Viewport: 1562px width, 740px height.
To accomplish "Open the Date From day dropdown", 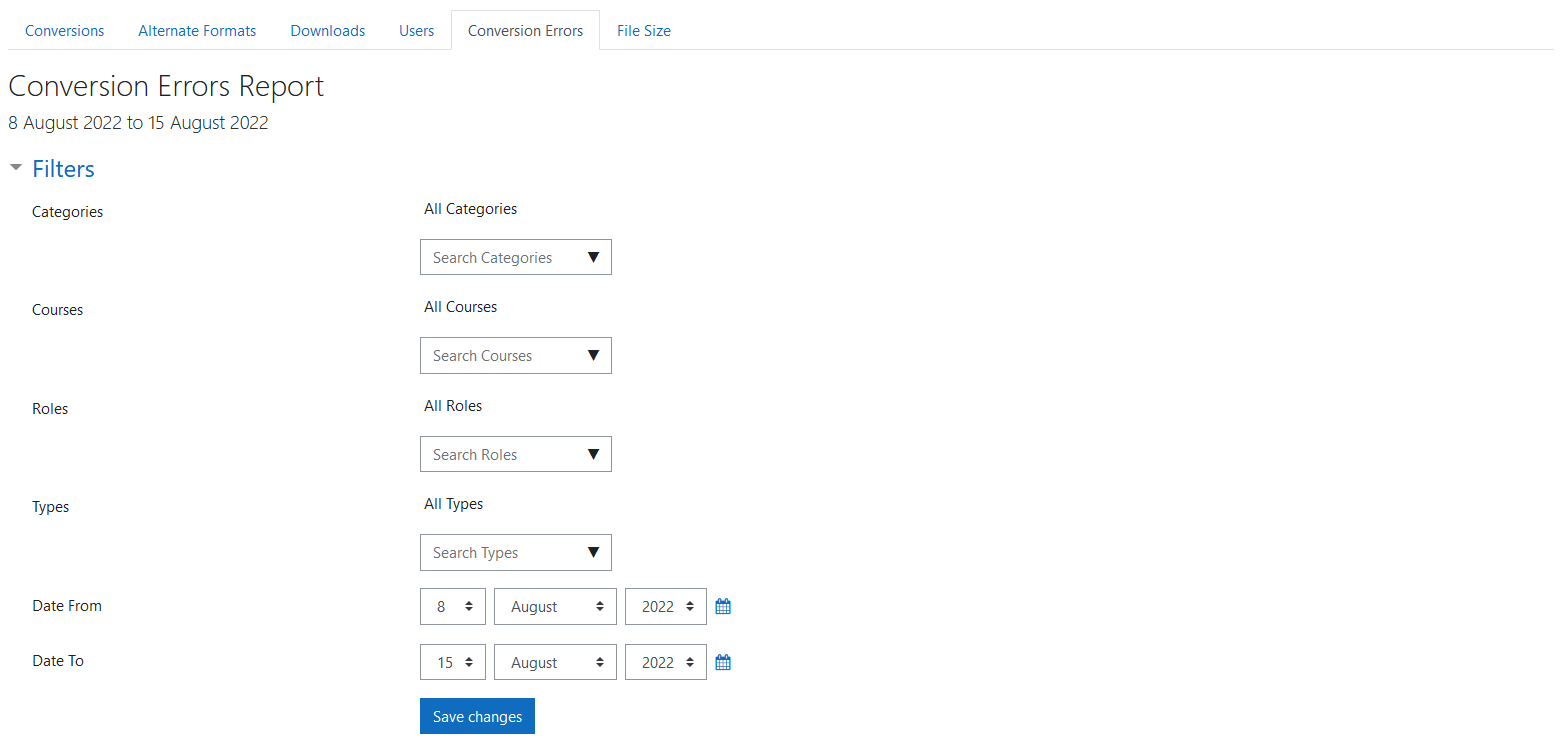I will [453, 606].
